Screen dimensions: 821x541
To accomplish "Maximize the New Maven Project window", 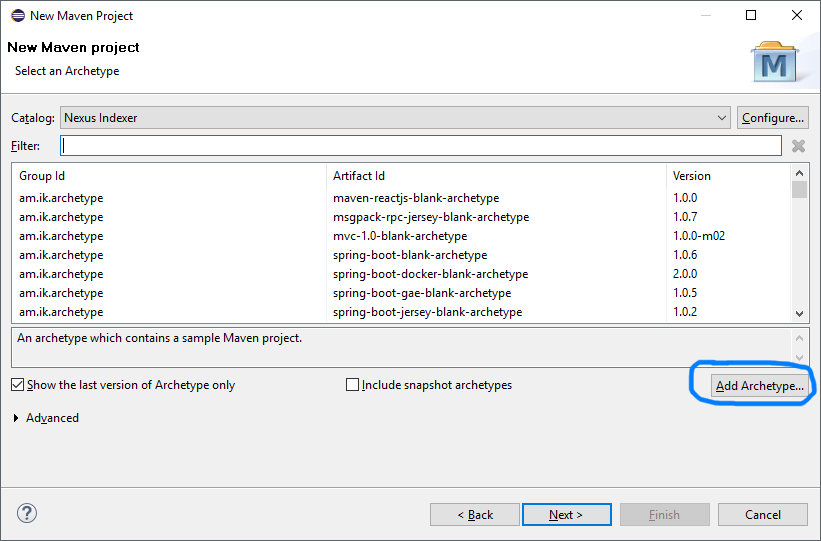I will click(x=751, y=15).
